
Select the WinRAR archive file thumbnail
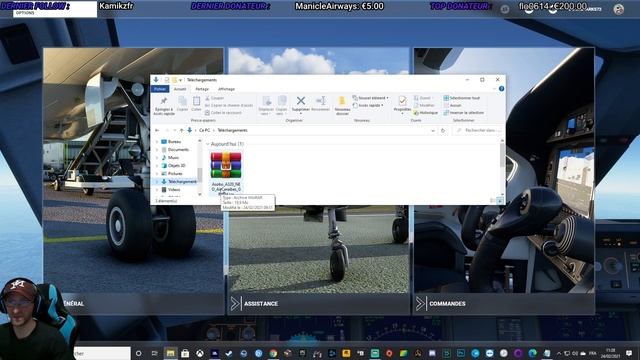click(x=226, y=165)
